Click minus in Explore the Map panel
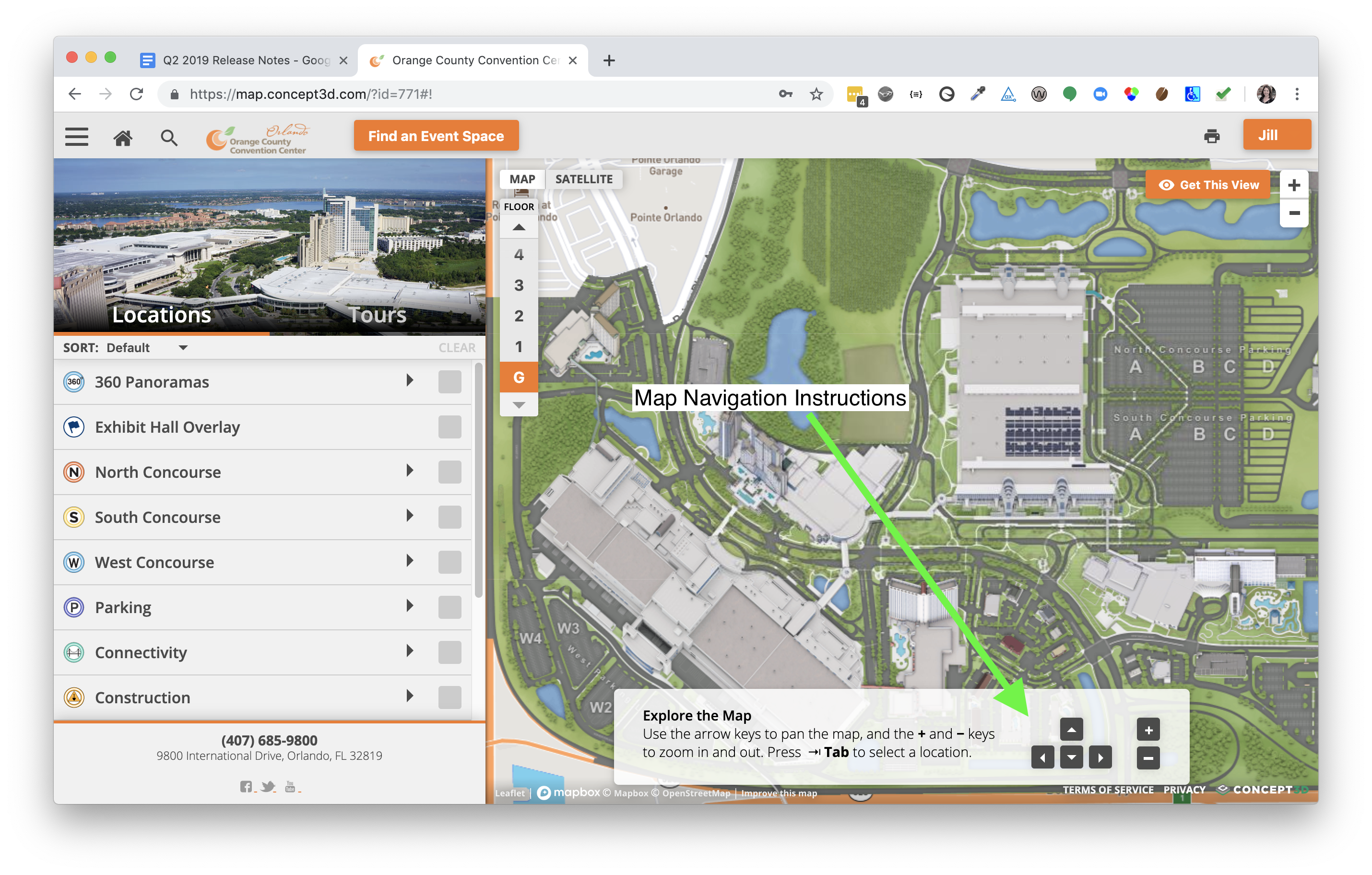Image resolution: width=1372 pixels, height=875 pixels. [1148, 757]
